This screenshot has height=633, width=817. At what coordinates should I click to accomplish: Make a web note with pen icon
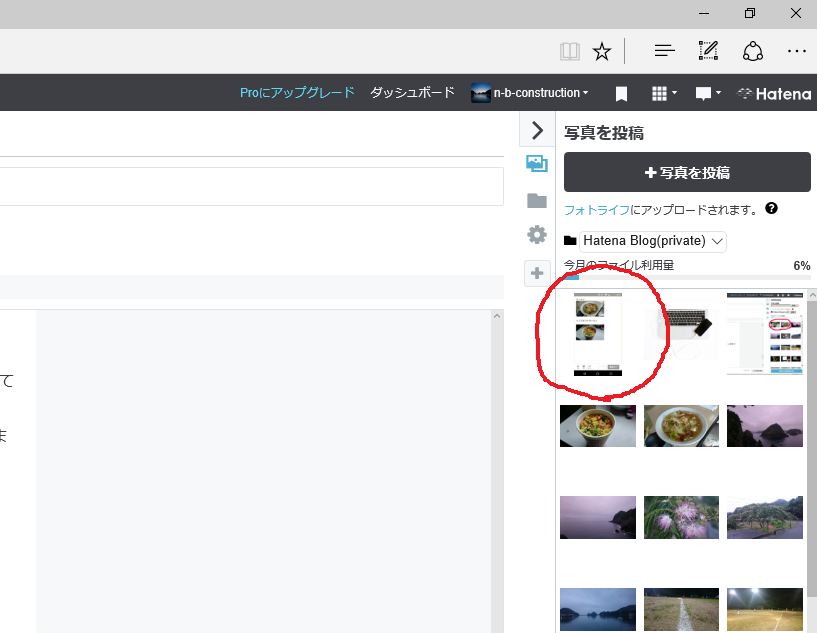coord(708,51)
